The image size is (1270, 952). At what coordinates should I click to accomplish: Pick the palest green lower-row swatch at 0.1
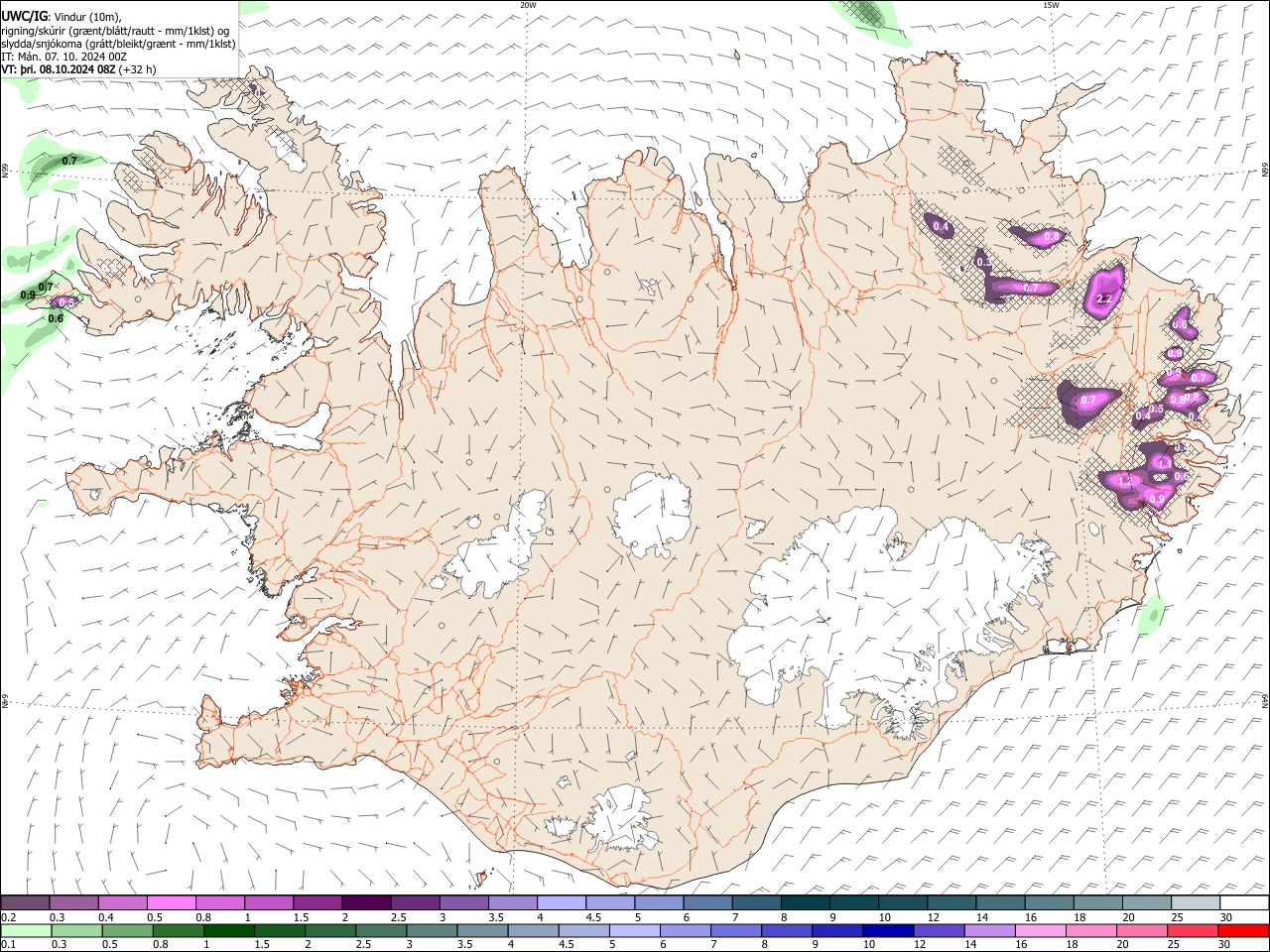26,930
